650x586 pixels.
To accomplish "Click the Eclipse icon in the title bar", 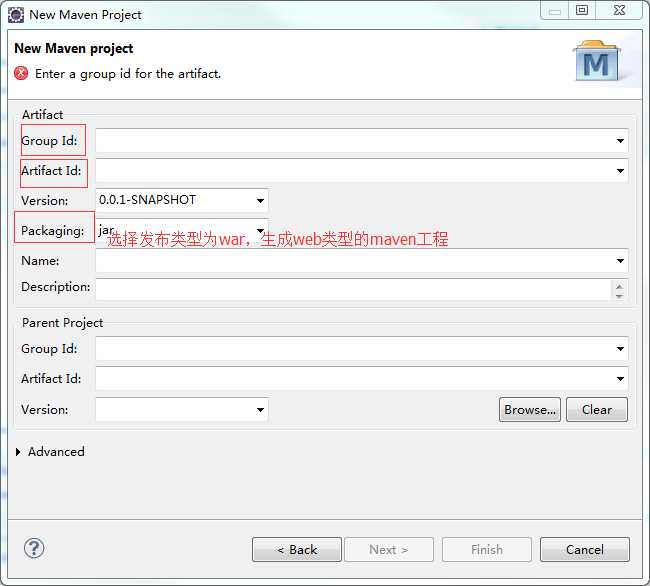I will pyautogui.click(x=16, y=15).
